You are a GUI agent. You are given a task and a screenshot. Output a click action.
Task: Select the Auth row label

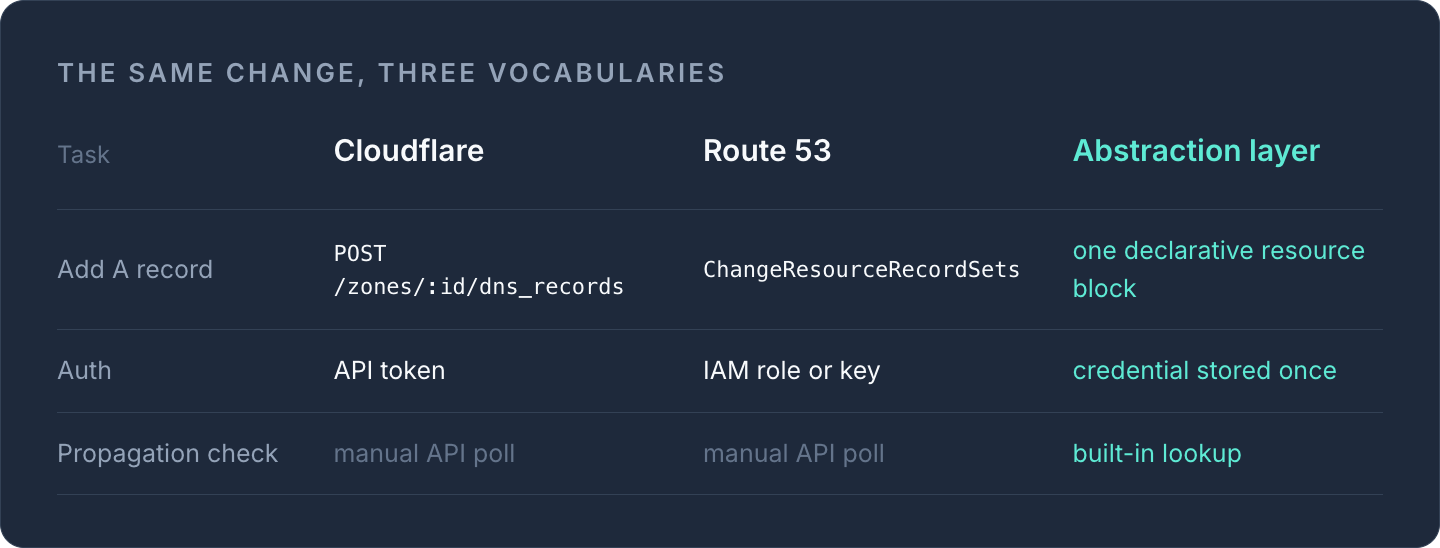[x=84, y=370]
